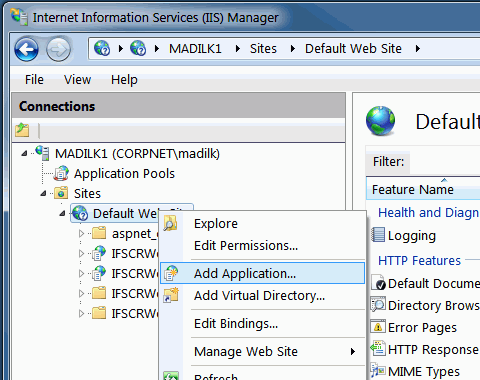The height and width of the screenshot is (380, 480).
Task: Choose Explore from the context menu
Action: 262,223
